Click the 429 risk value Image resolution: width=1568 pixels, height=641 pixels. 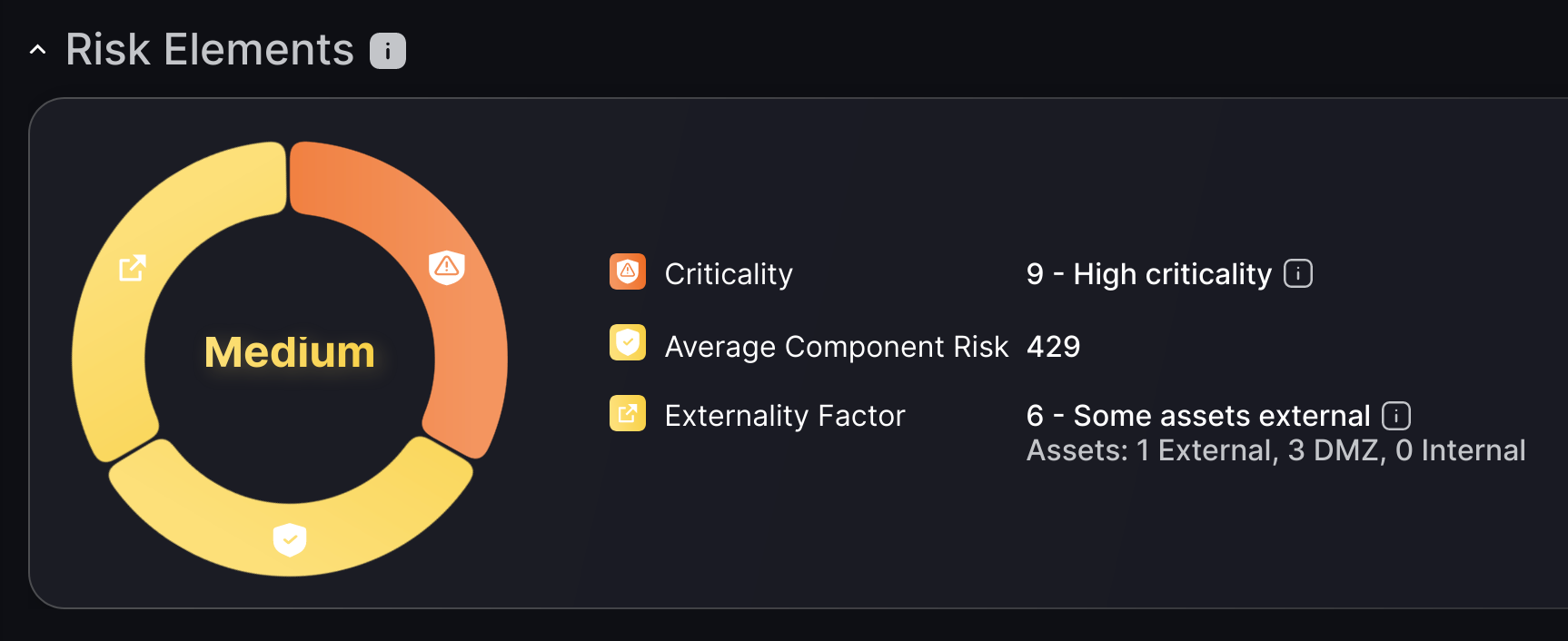click(1054, 347)
